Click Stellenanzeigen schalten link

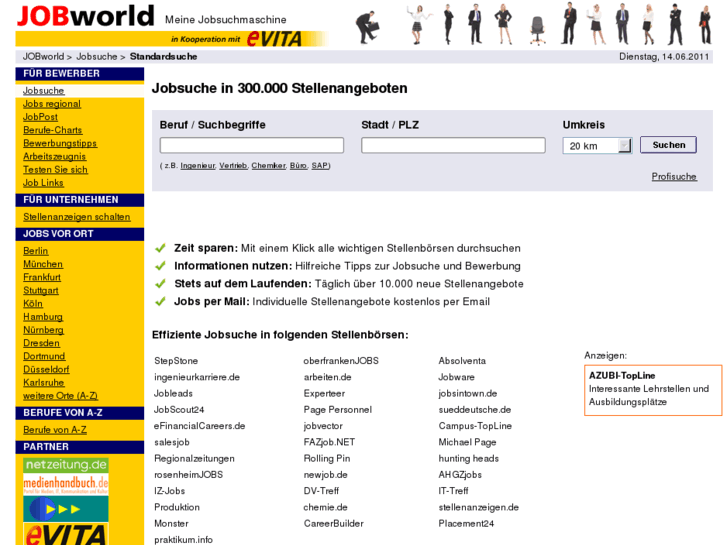coord(77,217)
